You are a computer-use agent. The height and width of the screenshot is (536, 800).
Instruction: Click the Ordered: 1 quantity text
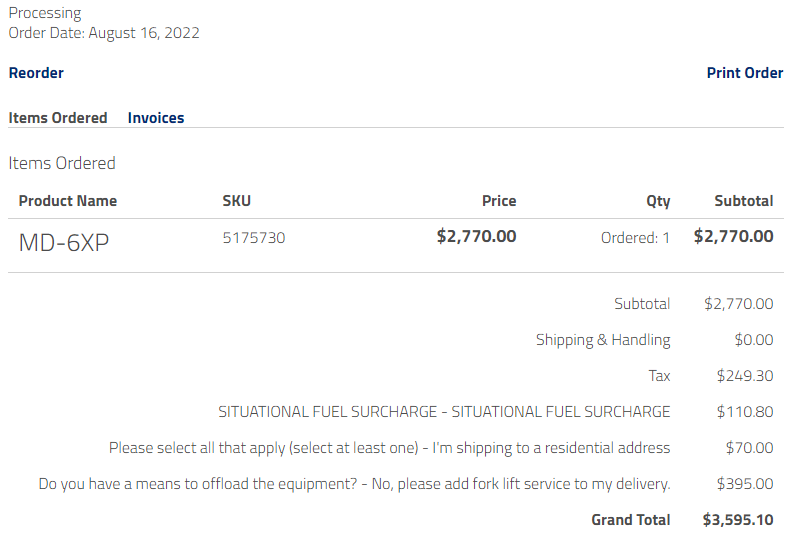coord(635,238)
